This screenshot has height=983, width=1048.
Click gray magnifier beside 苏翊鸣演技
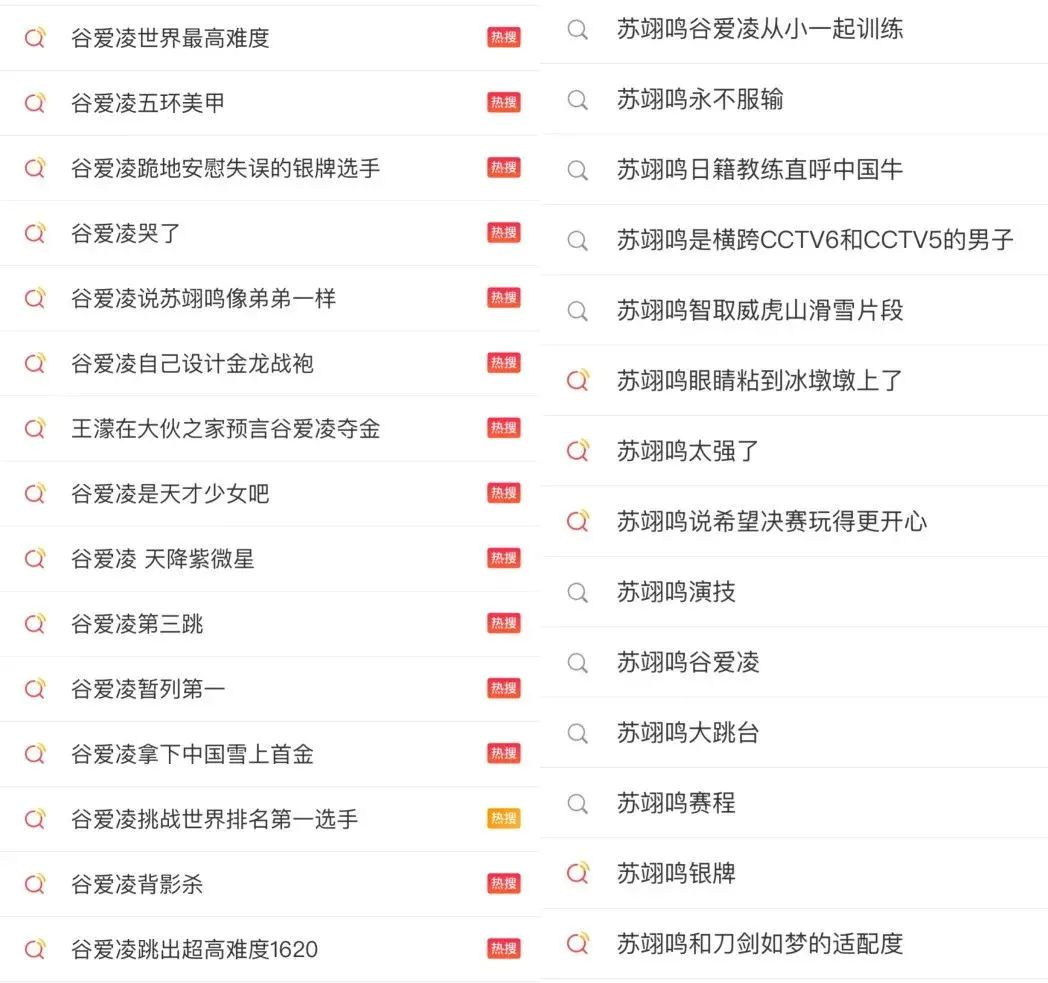(578, 592)
